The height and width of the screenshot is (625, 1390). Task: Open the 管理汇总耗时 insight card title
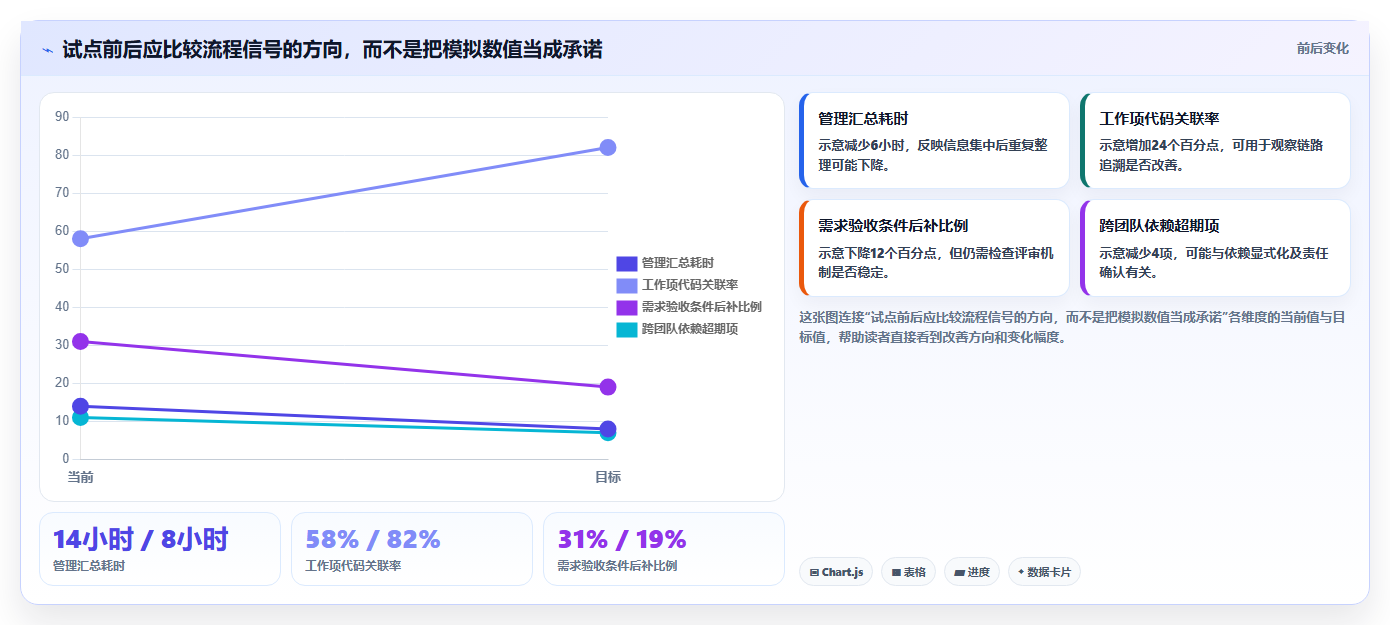tap(863, 118)
